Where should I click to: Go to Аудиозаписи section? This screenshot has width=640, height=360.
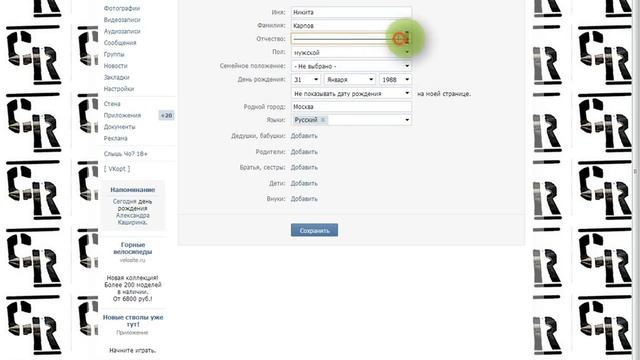pyautogui.click(x=122, y=31)
